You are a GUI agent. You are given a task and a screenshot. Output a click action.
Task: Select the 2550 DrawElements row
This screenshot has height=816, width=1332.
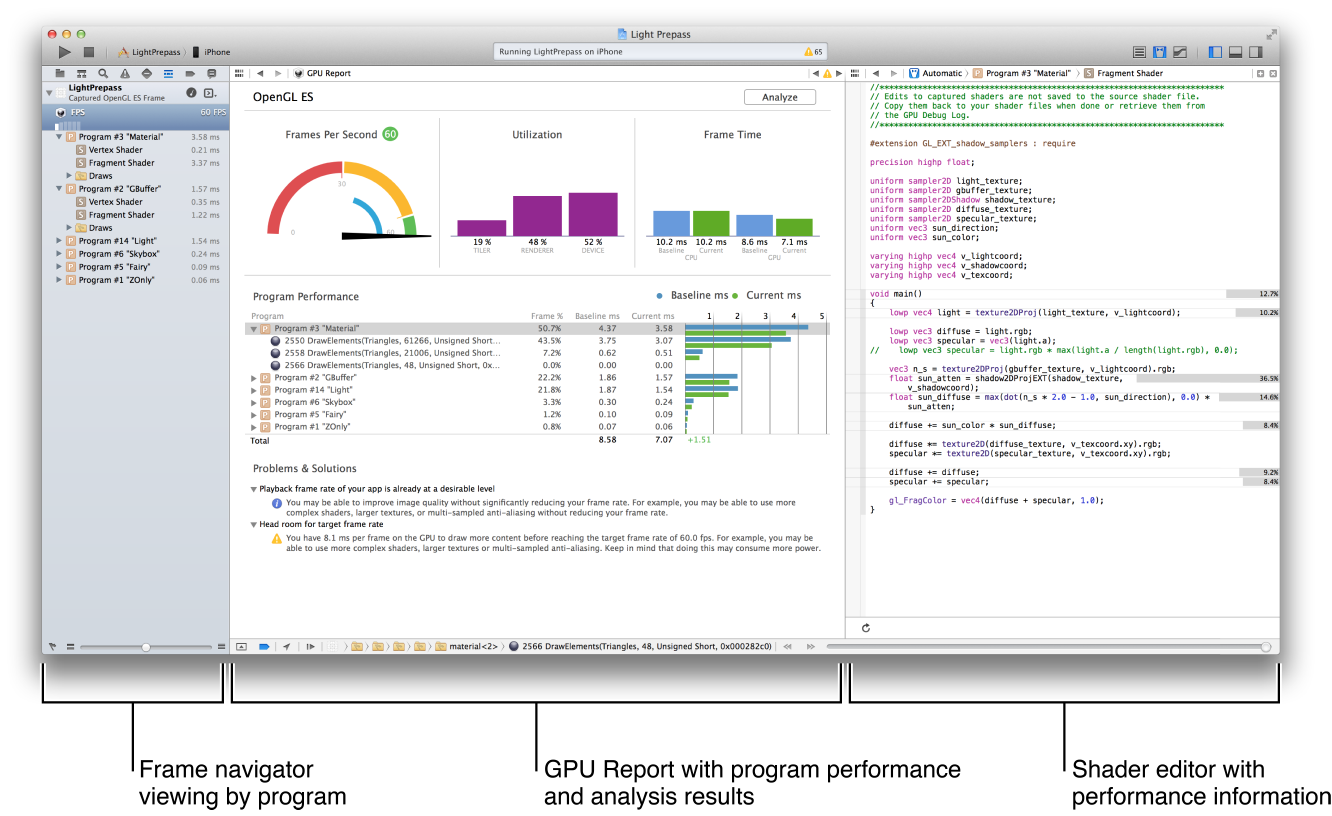390,341
